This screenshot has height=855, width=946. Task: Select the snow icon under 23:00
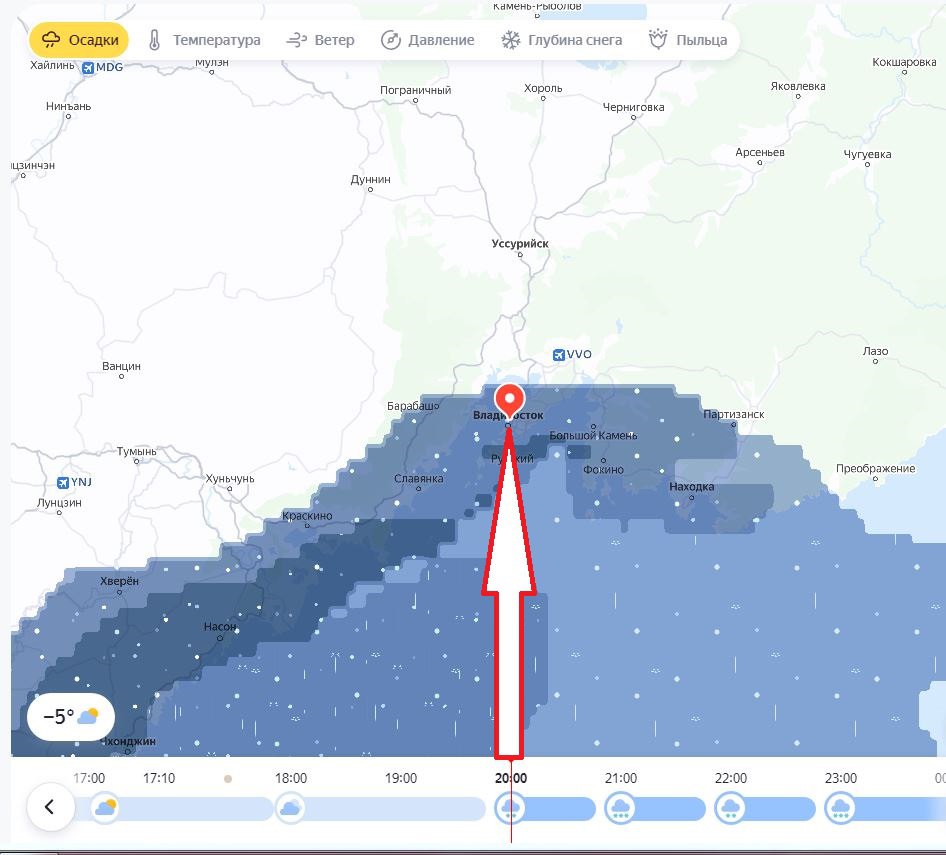point(840,808)
